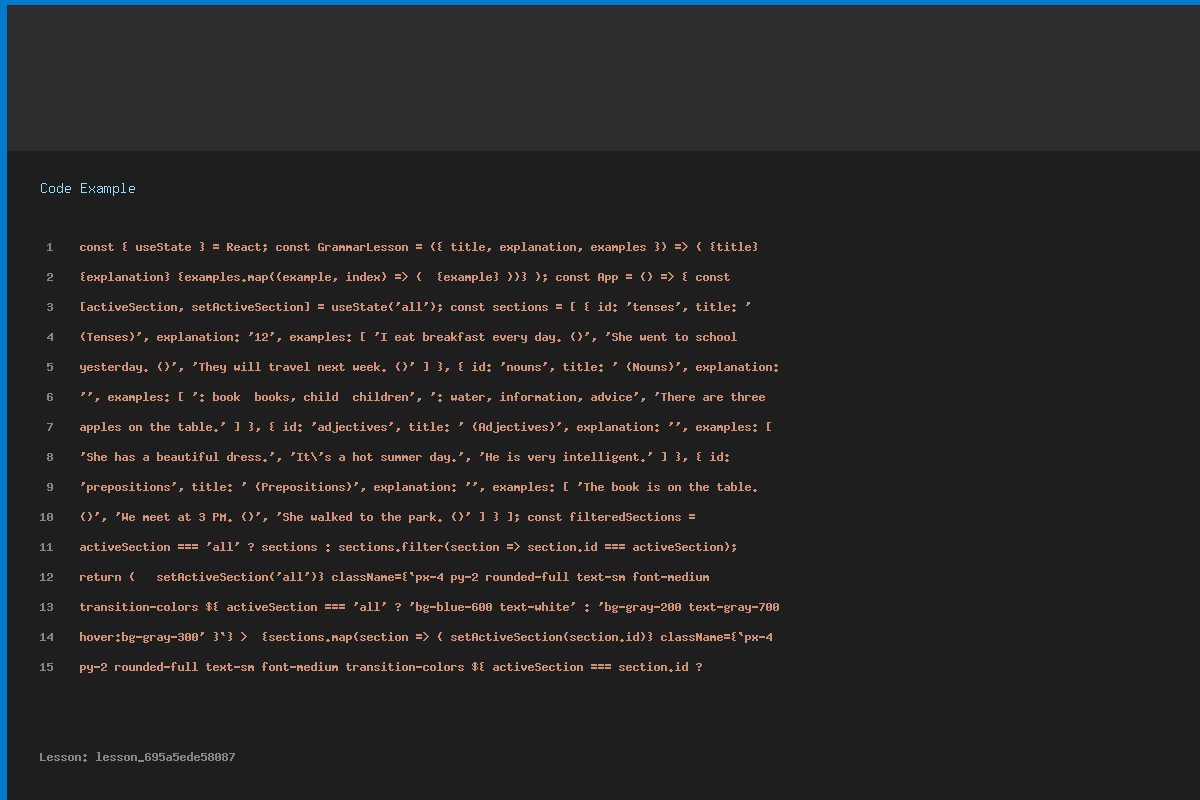Select line number 12 in the gutter
1200x800 pixels.
coord(47,577)
